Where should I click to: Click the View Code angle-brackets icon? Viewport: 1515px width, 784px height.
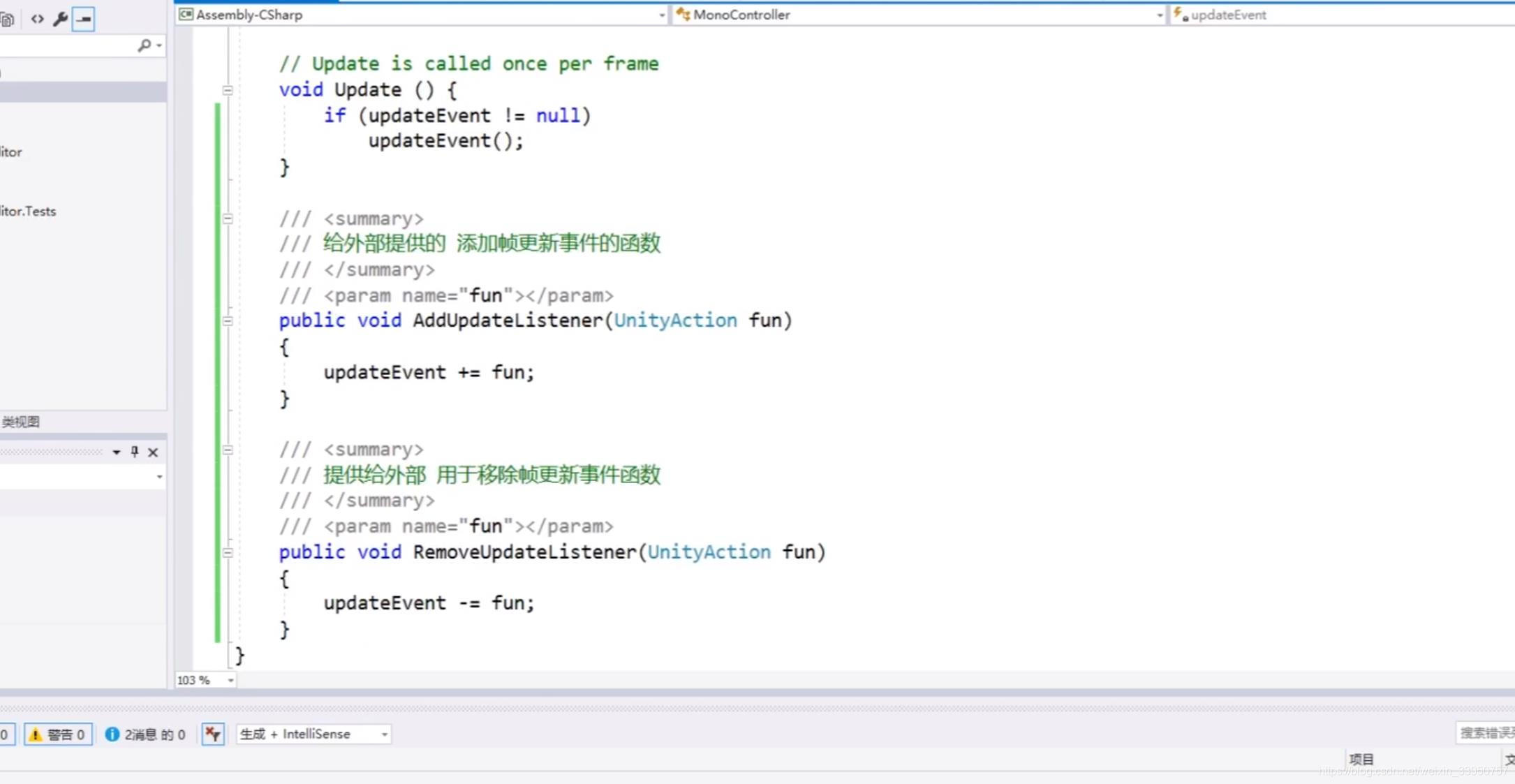tap(38, 19)
